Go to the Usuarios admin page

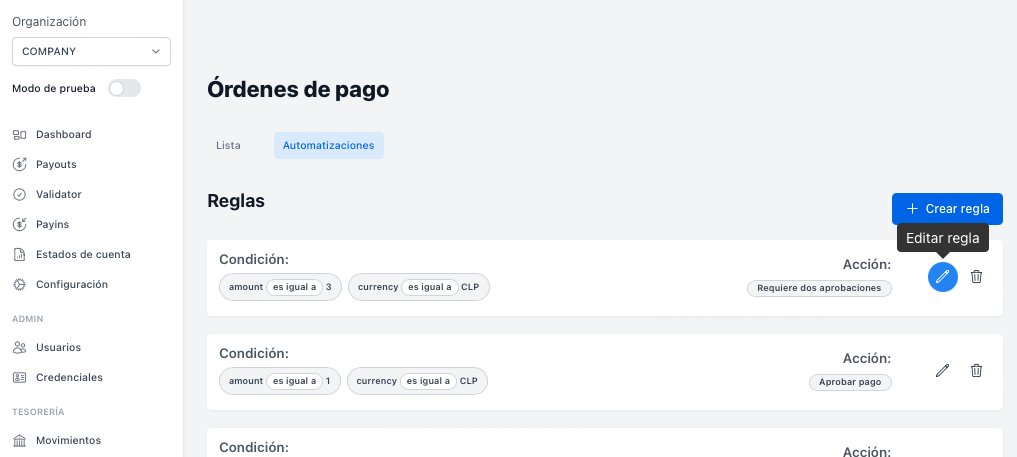[x=58, y=347]
